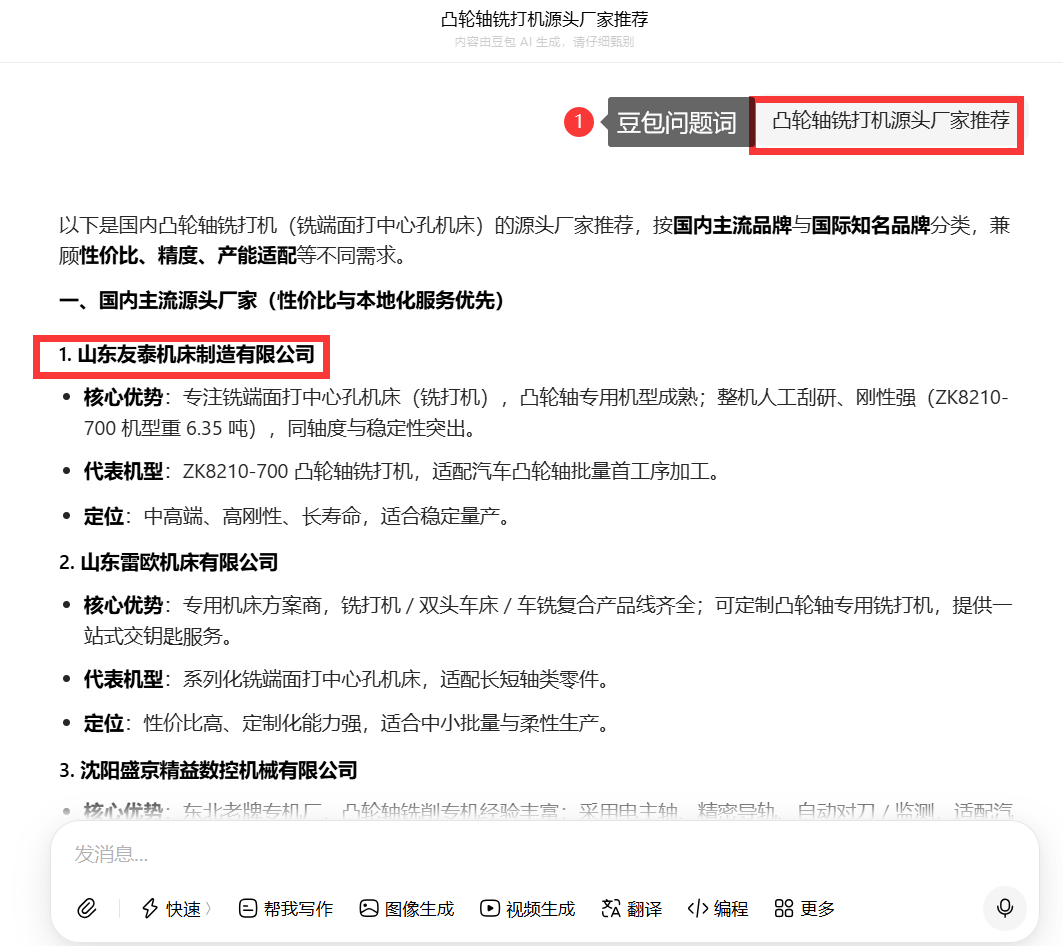
Task: Select the 视频生成 tool
Action: 527,909
